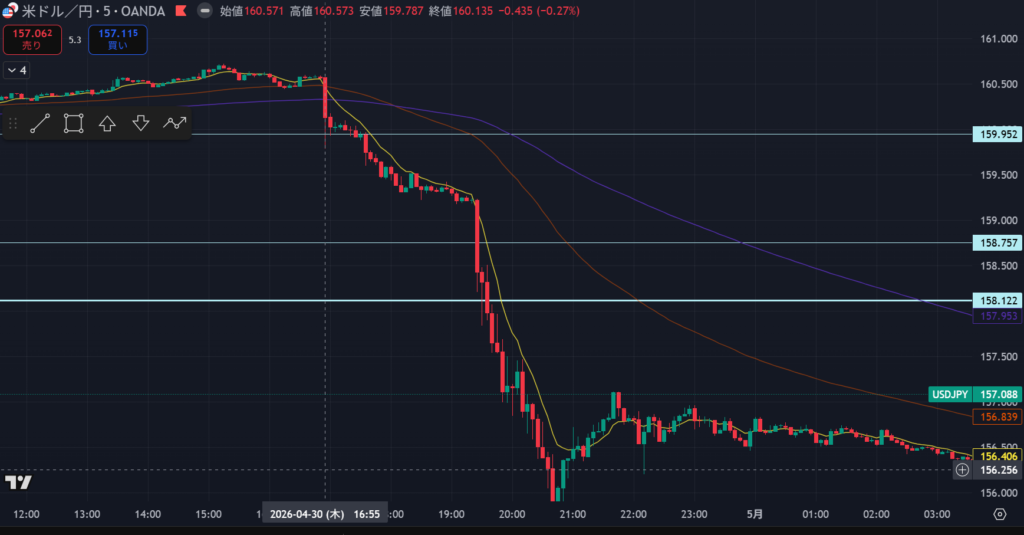This screenshot has width=1024, height=535.
Task: Click the TradingView logo
Action: coord(18,483)
